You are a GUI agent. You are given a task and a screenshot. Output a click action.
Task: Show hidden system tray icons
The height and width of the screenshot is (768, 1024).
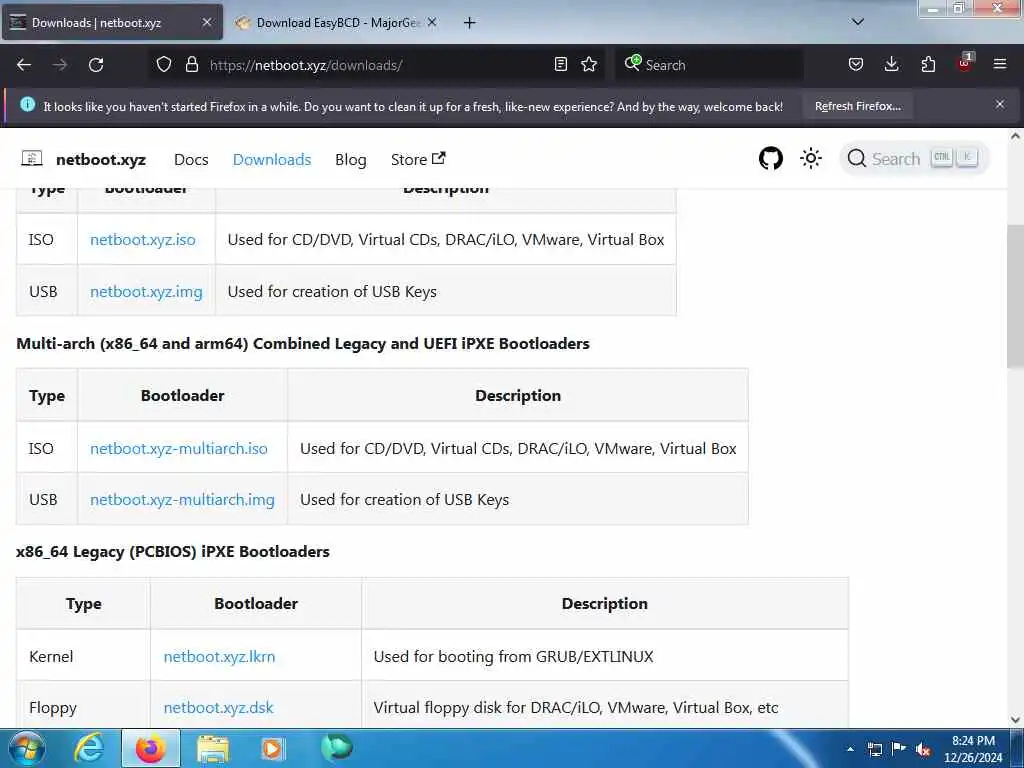pyautogui.click(x=850, y=749)
